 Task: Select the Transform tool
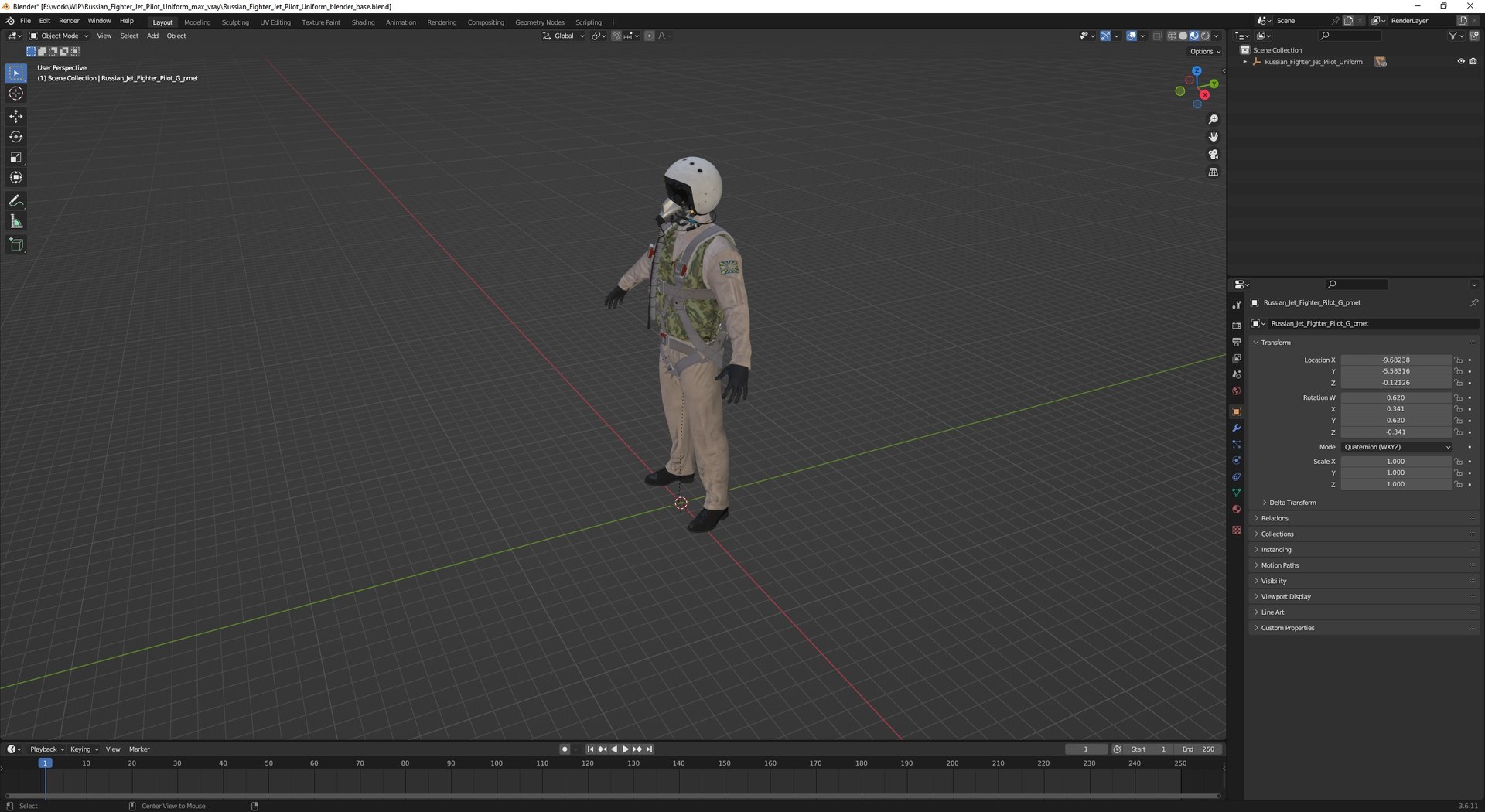click(x=16, y=178)
